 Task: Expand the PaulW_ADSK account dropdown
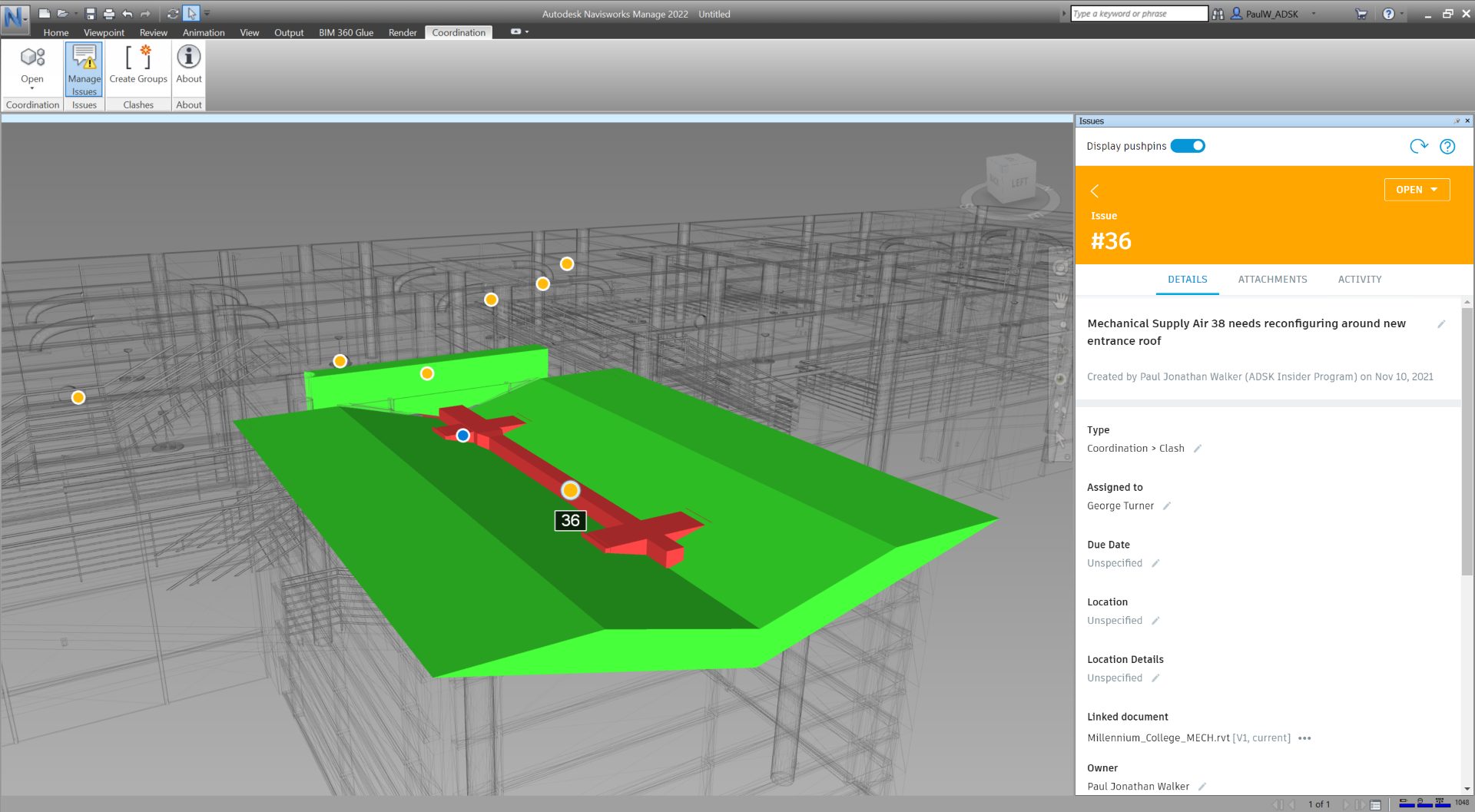tap(1314, 13)
